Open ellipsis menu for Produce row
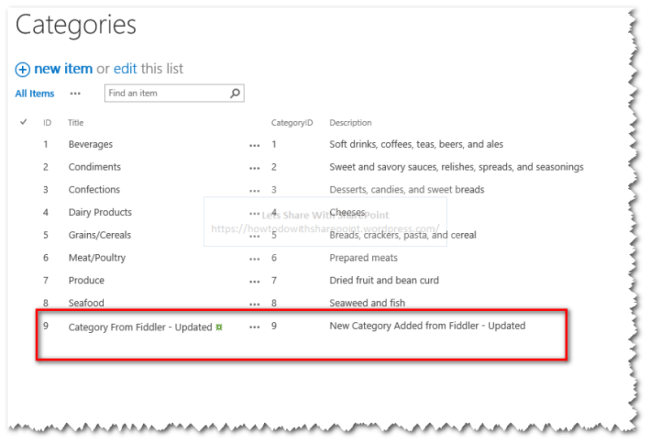The image size is (650, 444). tap(255, 282)
